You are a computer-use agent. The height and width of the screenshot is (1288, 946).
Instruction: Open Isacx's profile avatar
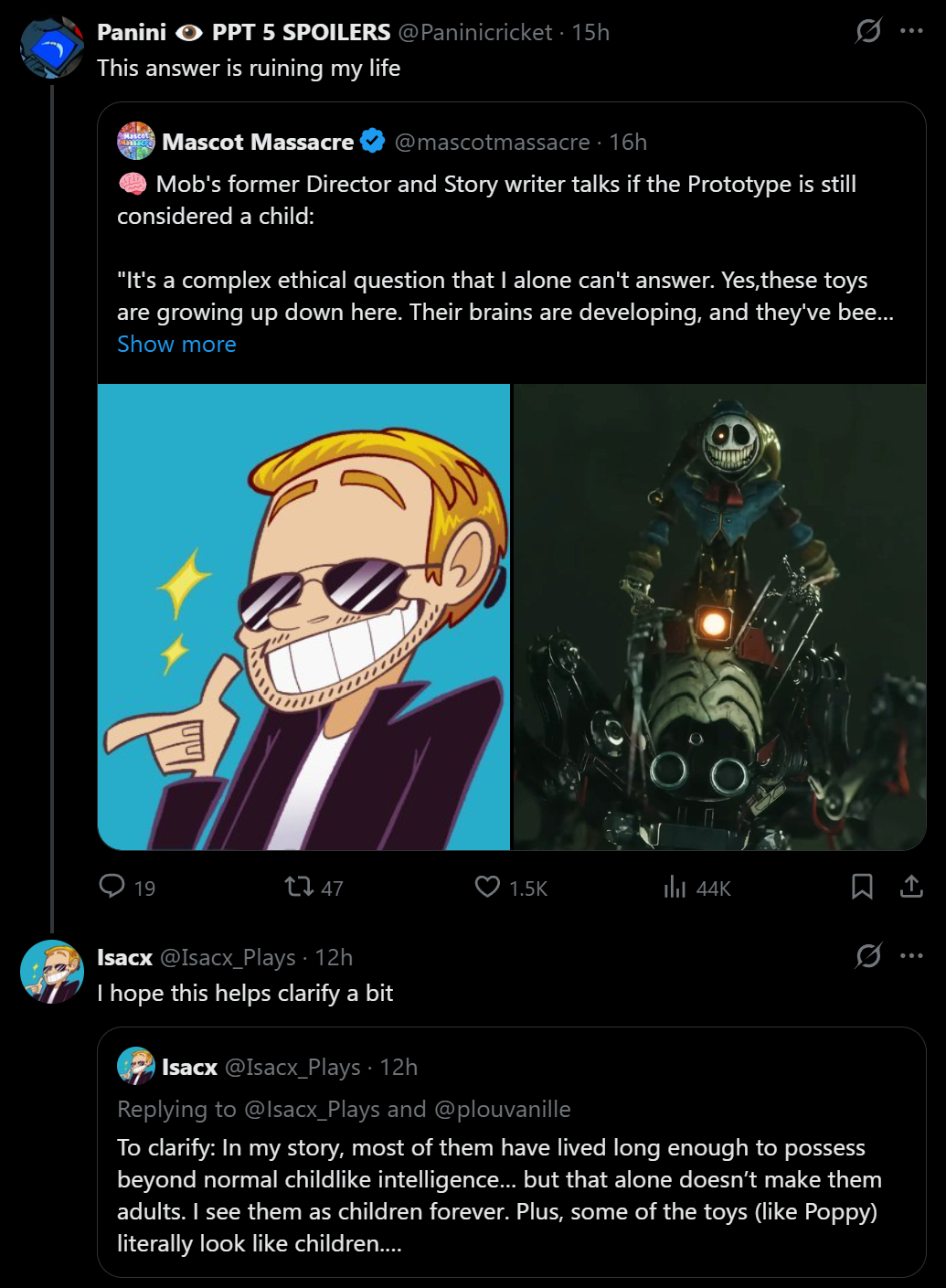(52, 972)
